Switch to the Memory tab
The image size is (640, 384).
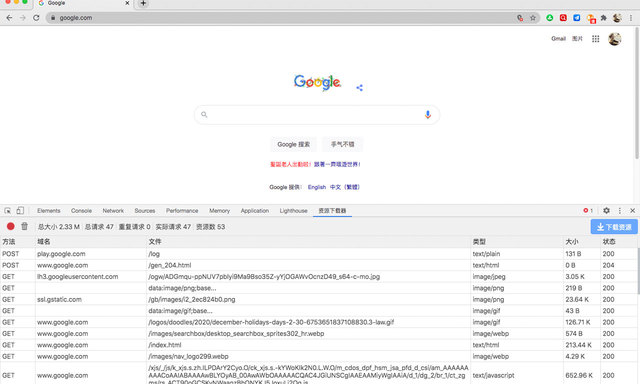coord(220,211)
